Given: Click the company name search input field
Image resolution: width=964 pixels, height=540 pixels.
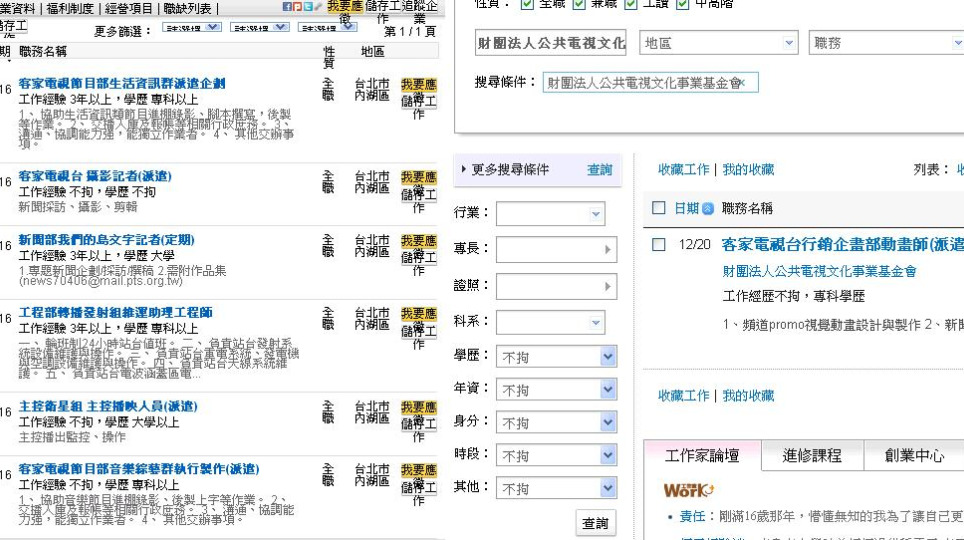Looking at the screenshot, I should click(x=551, y=43).
